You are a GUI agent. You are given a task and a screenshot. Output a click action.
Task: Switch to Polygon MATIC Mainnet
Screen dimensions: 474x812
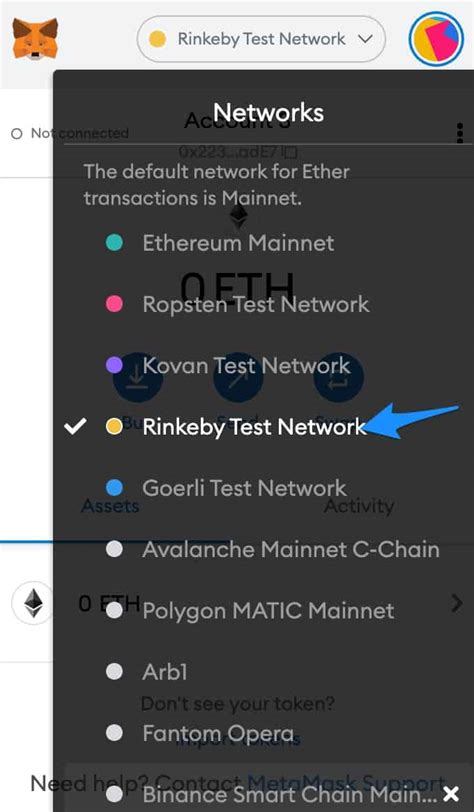coord(268,611)
